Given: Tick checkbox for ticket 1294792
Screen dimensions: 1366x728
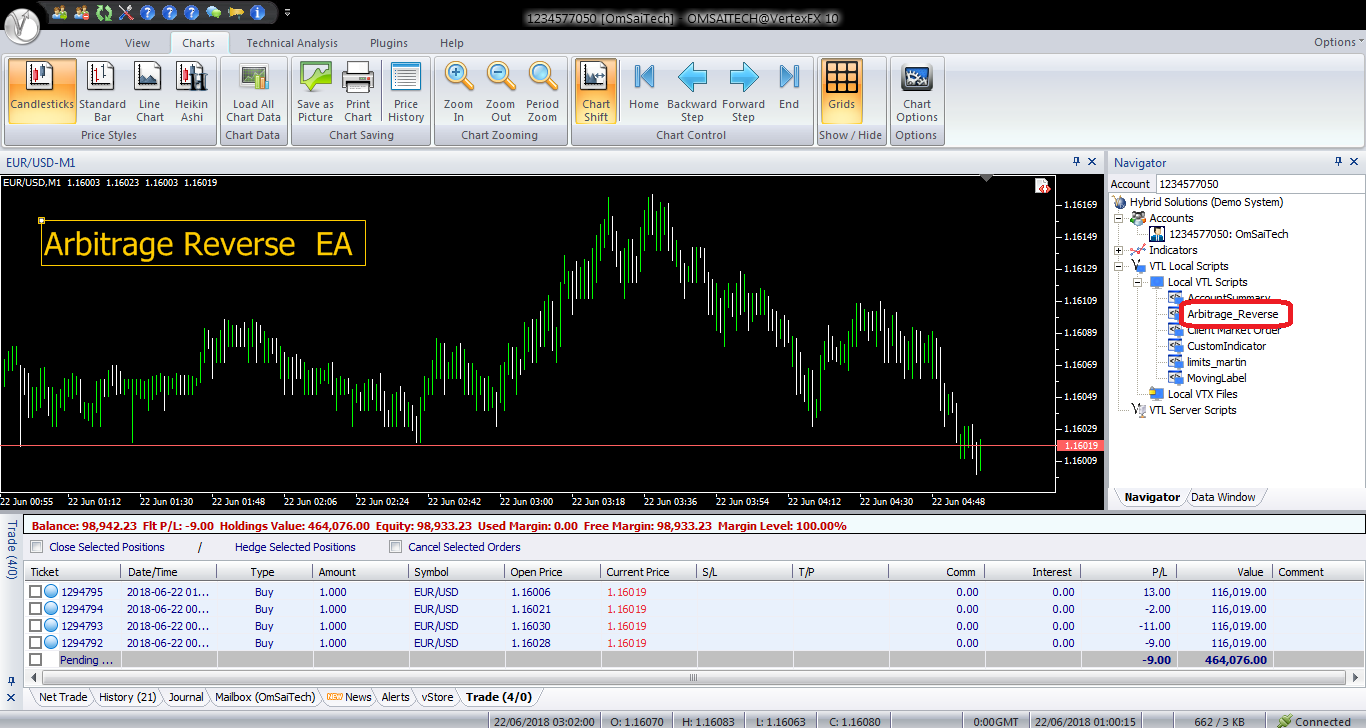Looking at the screenshot, I should pos(36,643).
